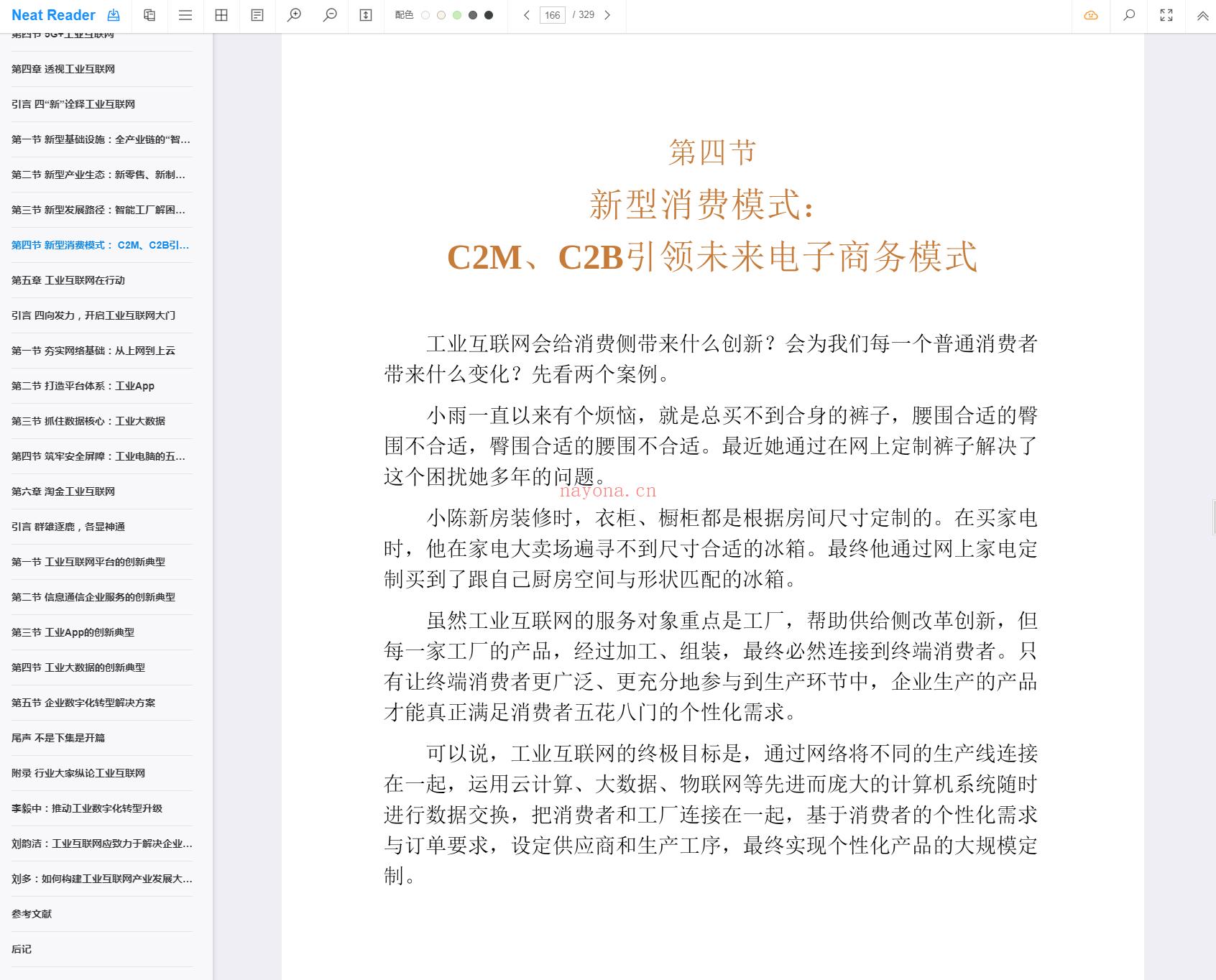Click the heading line 新型消费模式：
The width and height of the screenshot is (1216, 980).
coord(703,204)
